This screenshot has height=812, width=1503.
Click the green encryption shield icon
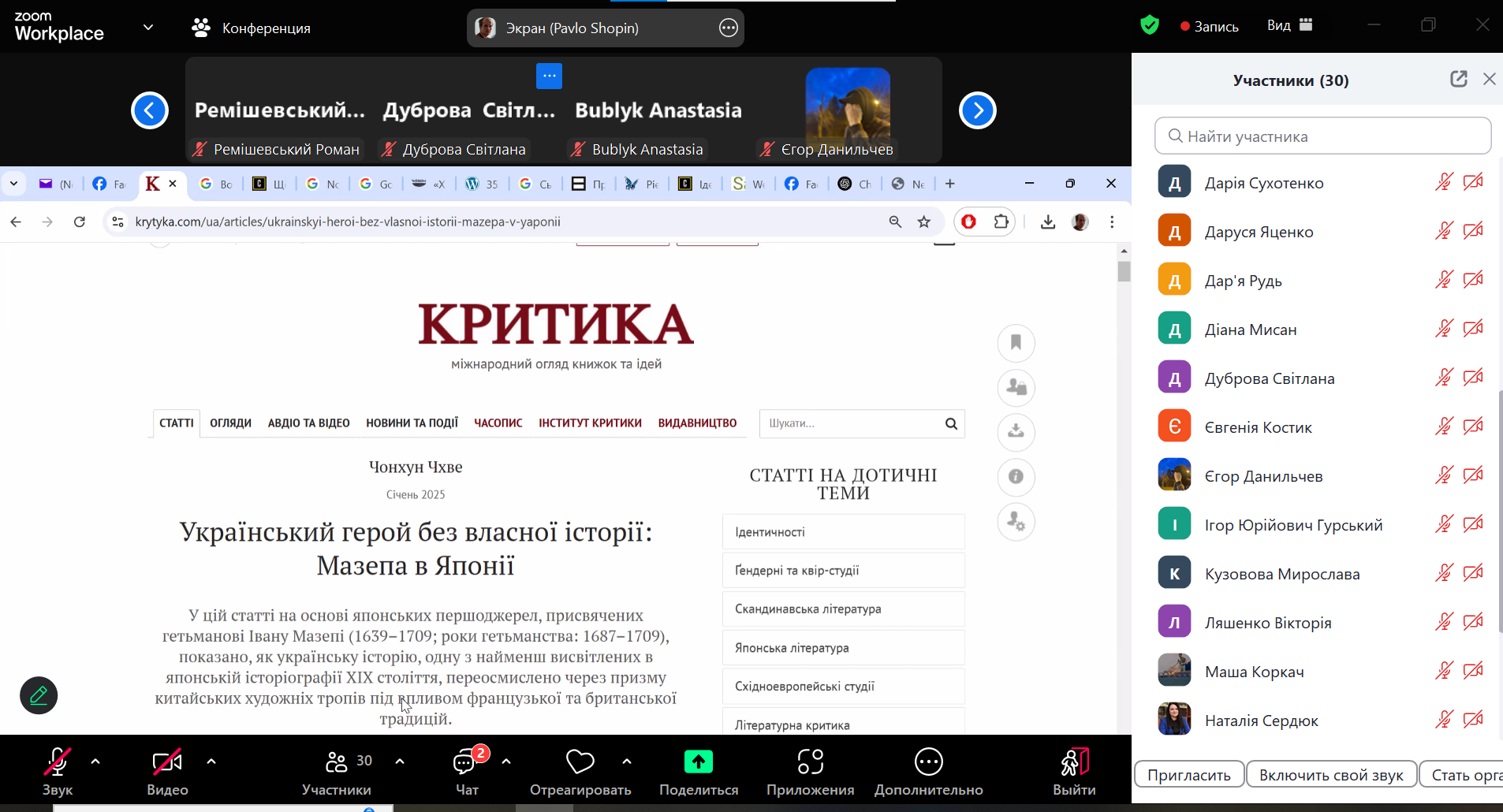click(x=1150, y=25)
